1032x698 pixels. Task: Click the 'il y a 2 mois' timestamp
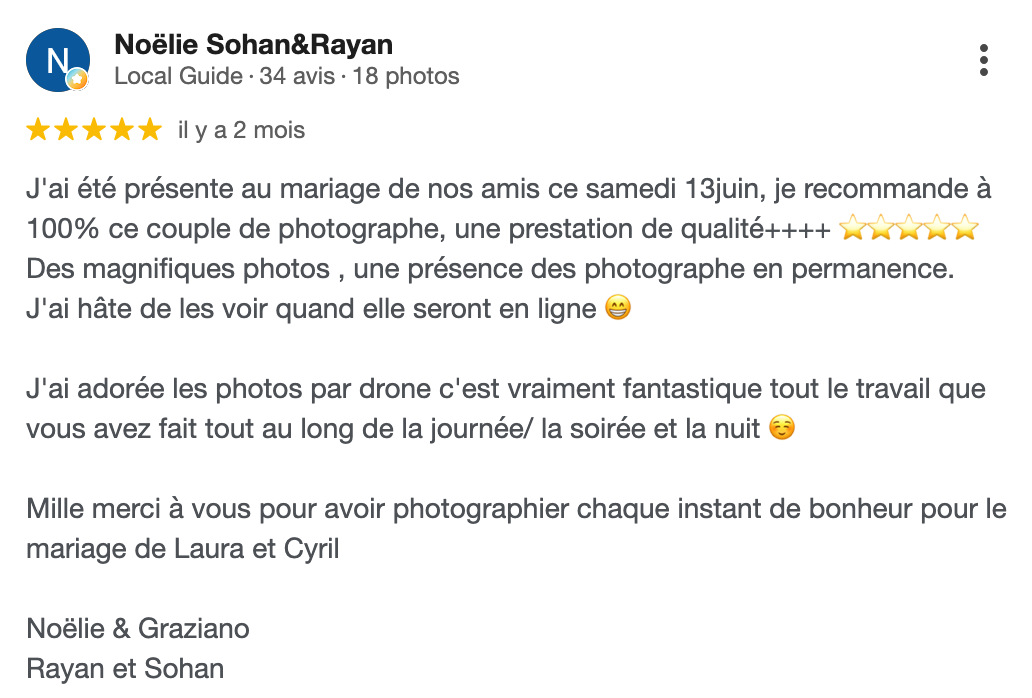coord(241,130)
